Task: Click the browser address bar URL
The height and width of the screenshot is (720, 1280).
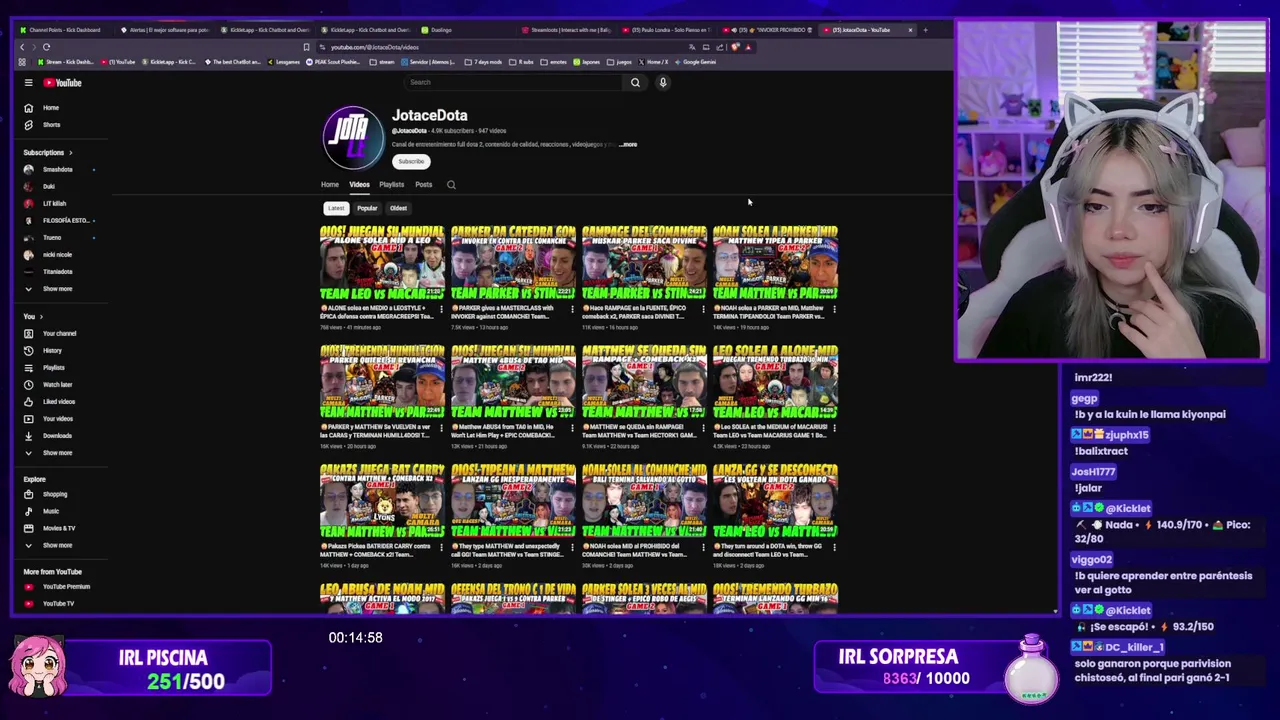Action: pyautogui.click(x=375, y=47)
